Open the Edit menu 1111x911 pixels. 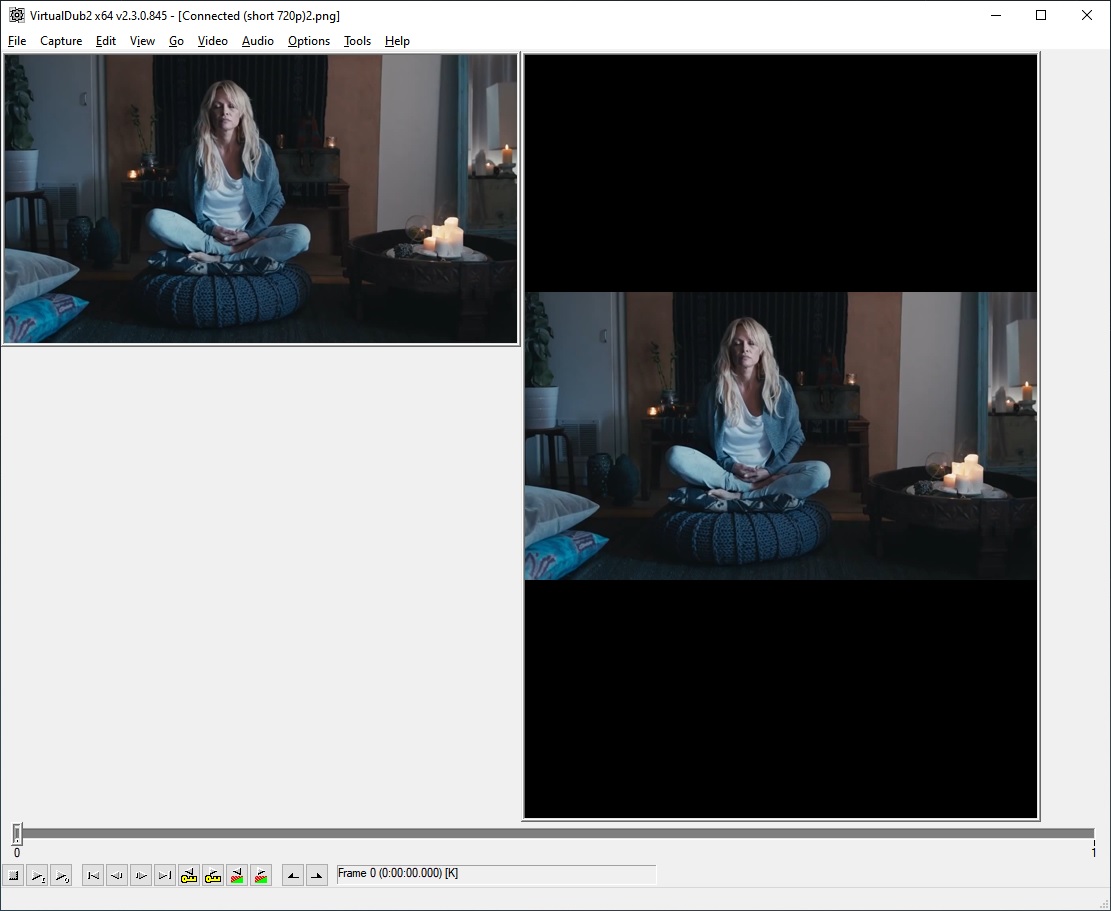point(106,41)
